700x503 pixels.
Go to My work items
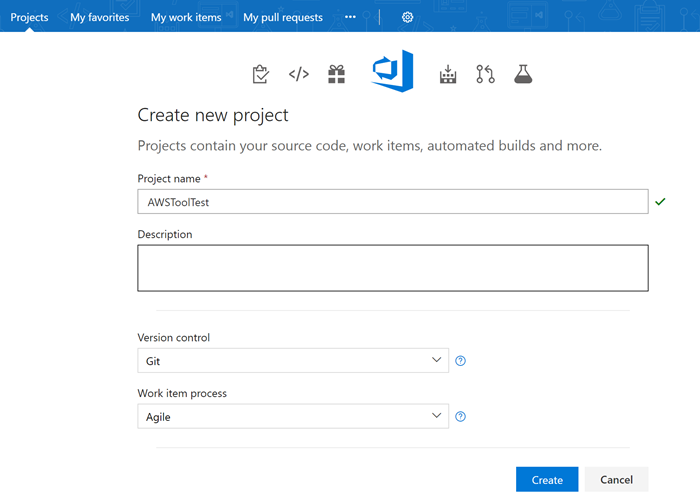(x=186, y=17)
